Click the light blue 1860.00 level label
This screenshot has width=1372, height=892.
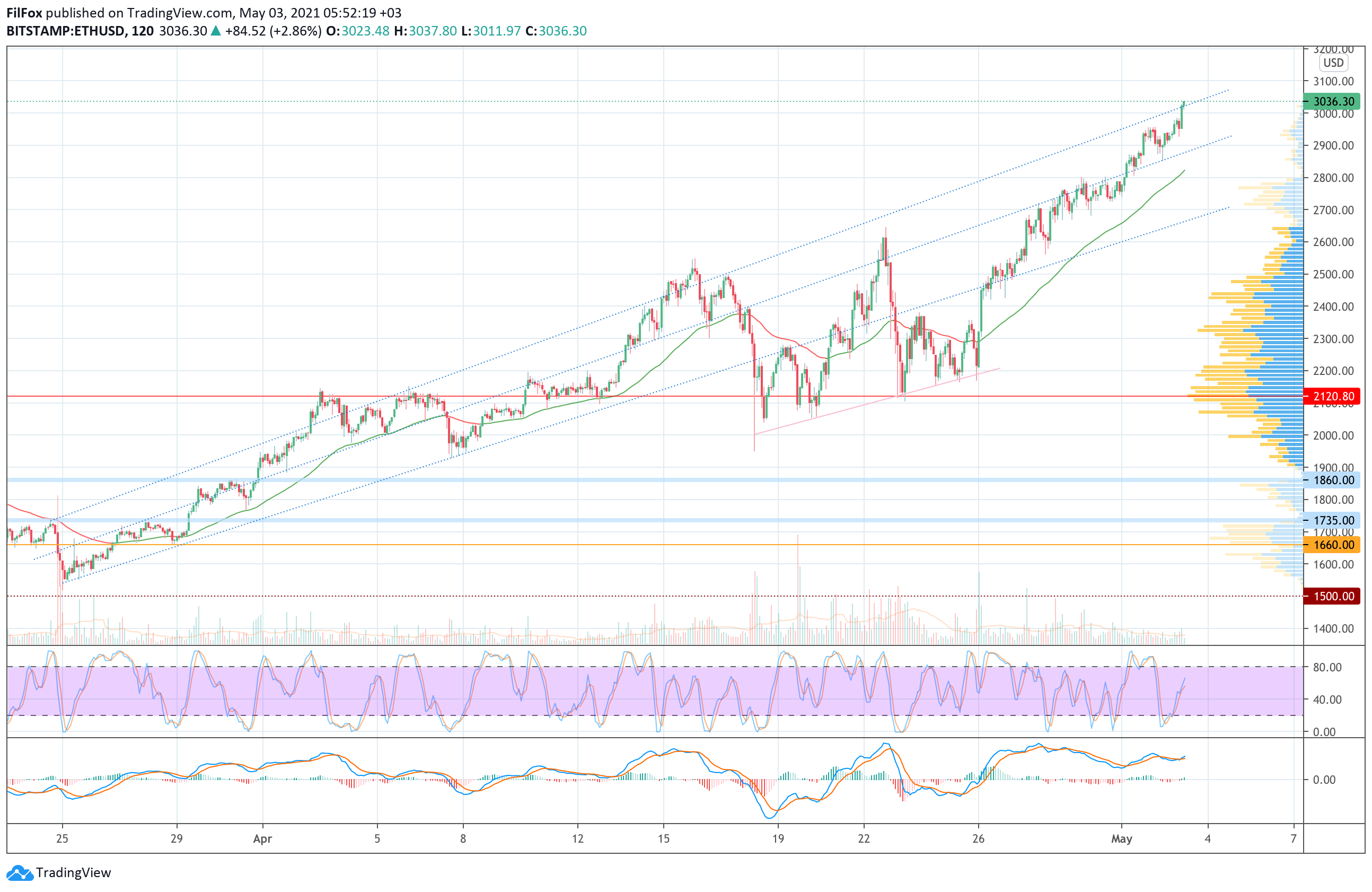(x=1333, y=480)
